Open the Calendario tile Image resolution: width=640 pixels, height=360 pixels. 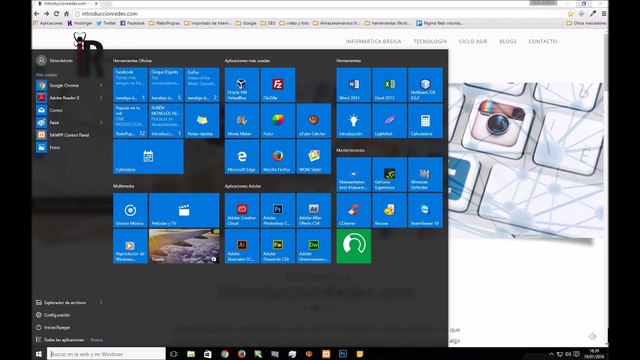pos(148,157)
